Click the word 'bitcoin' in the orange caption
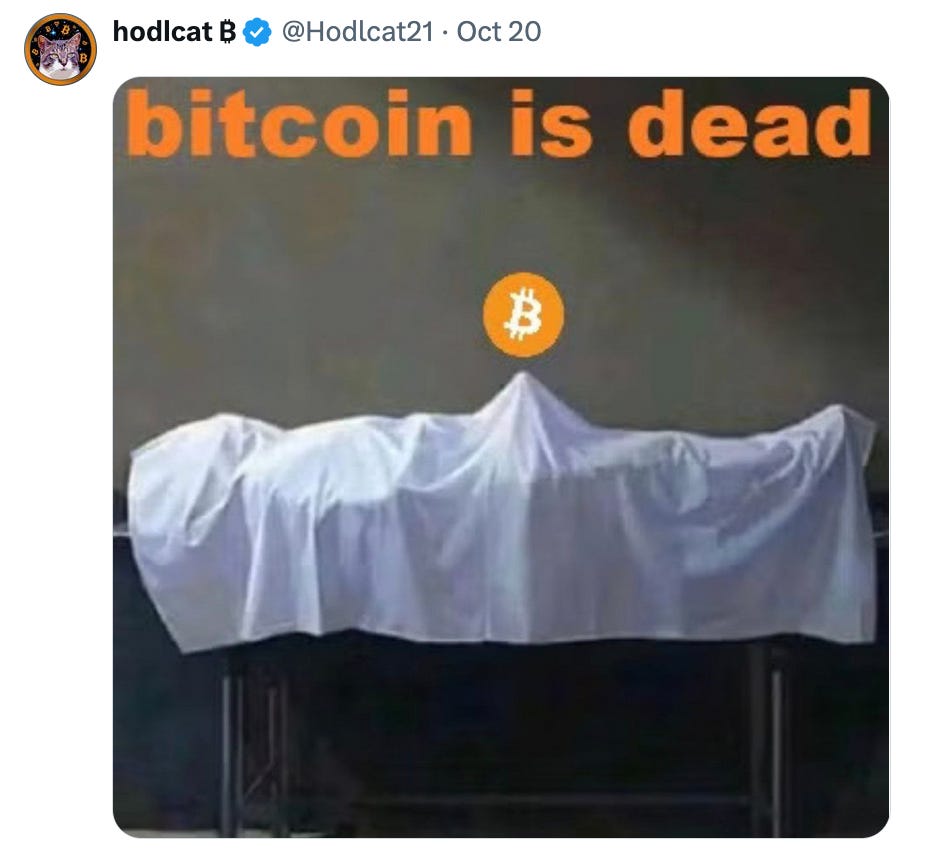 [x=300, y=123]
